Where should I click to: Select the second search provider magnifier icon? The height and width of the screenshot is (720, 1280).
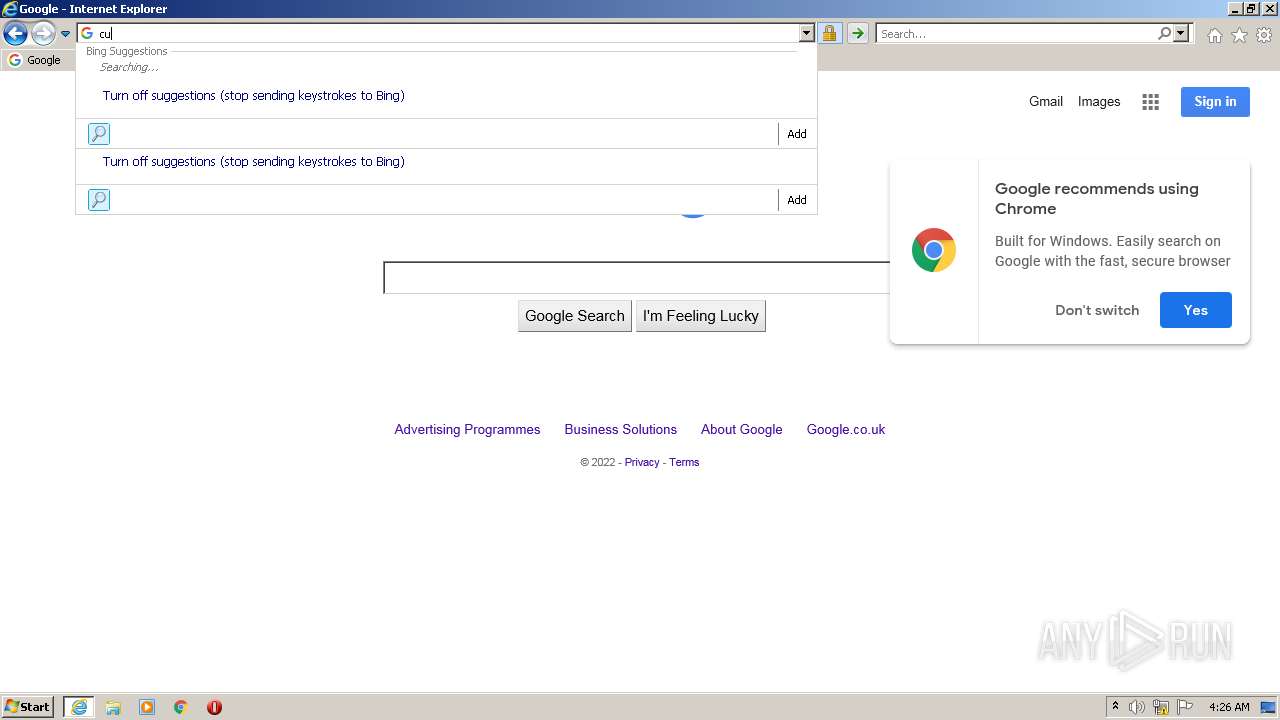(x=98, y=200)
